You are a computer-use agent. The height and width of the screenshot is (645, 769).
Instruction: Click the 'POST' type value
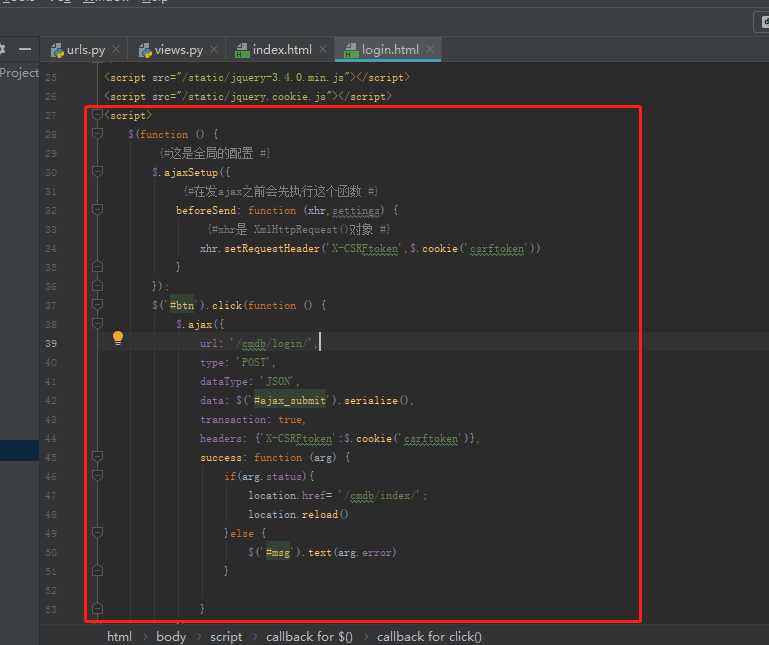253,362
